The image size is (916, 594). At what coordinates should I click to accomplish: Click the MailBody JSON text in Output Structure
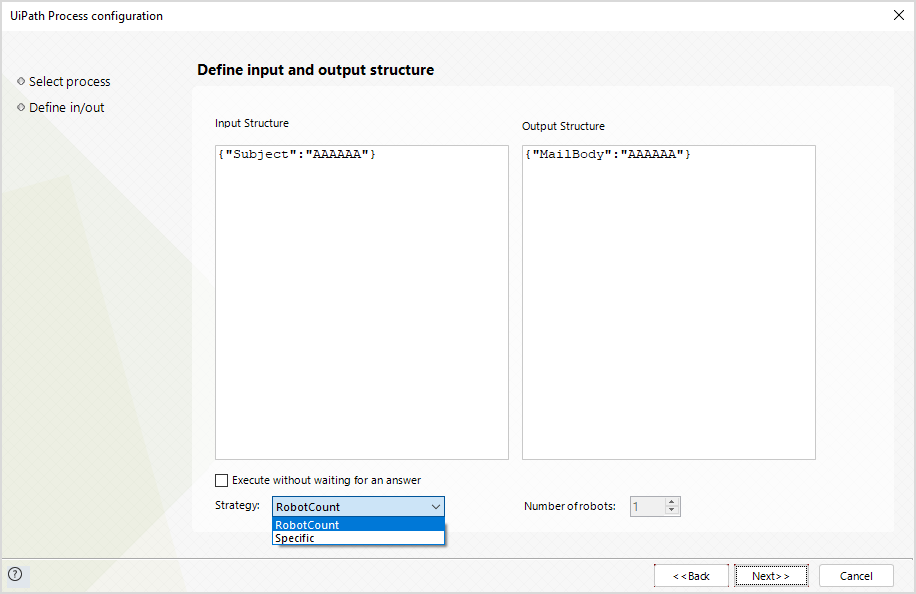pyautogui.click(x=608, y=154)
